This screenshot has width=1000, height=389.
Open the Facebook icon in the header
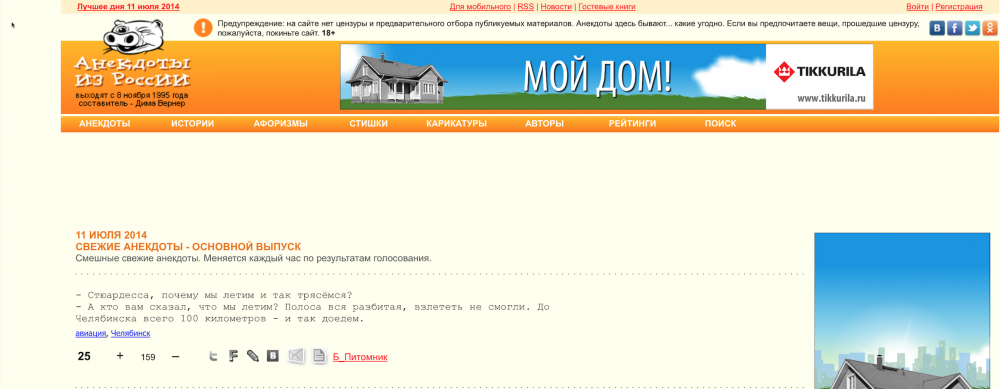click(954, 27)
